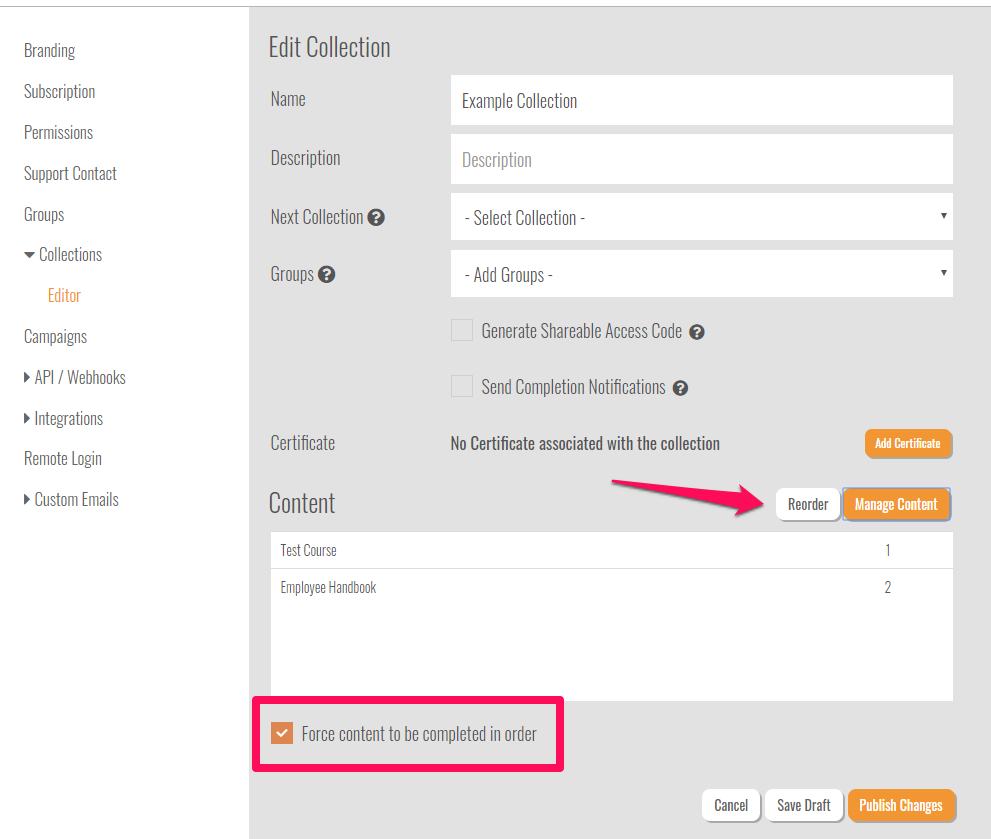The height and width of the screenshot is (839, 991).
Task: Click into the Description text field
Action: [701, 160]
